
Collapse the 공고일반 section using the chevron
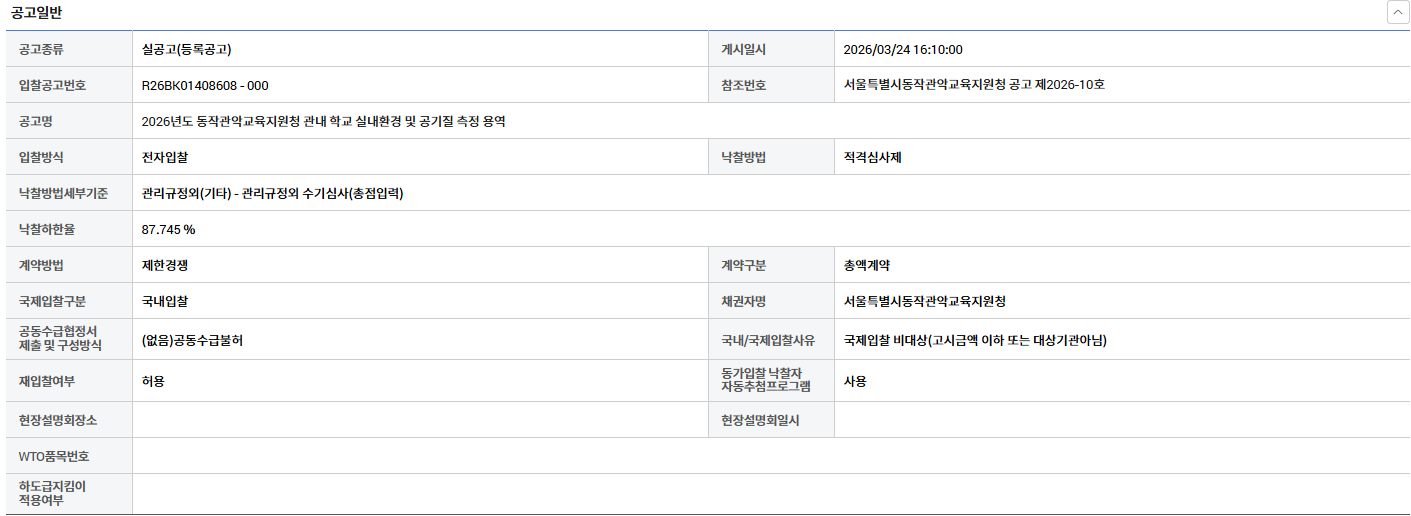1396,13
